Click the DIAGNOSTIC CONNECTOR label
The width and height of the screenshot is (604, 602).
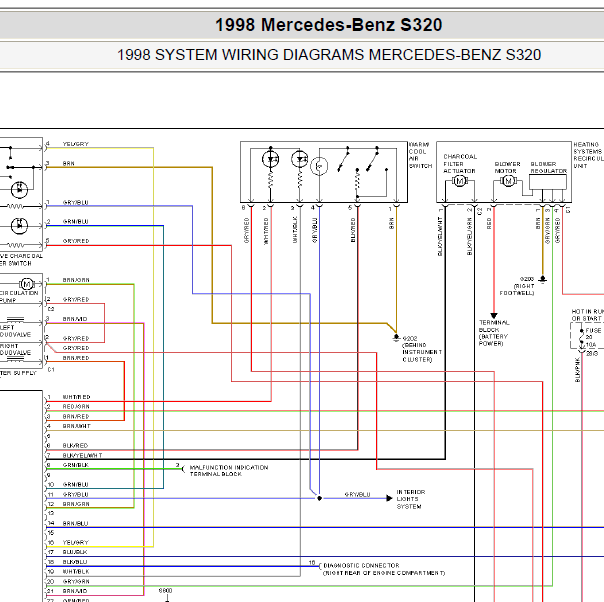(x=384, y=569)
